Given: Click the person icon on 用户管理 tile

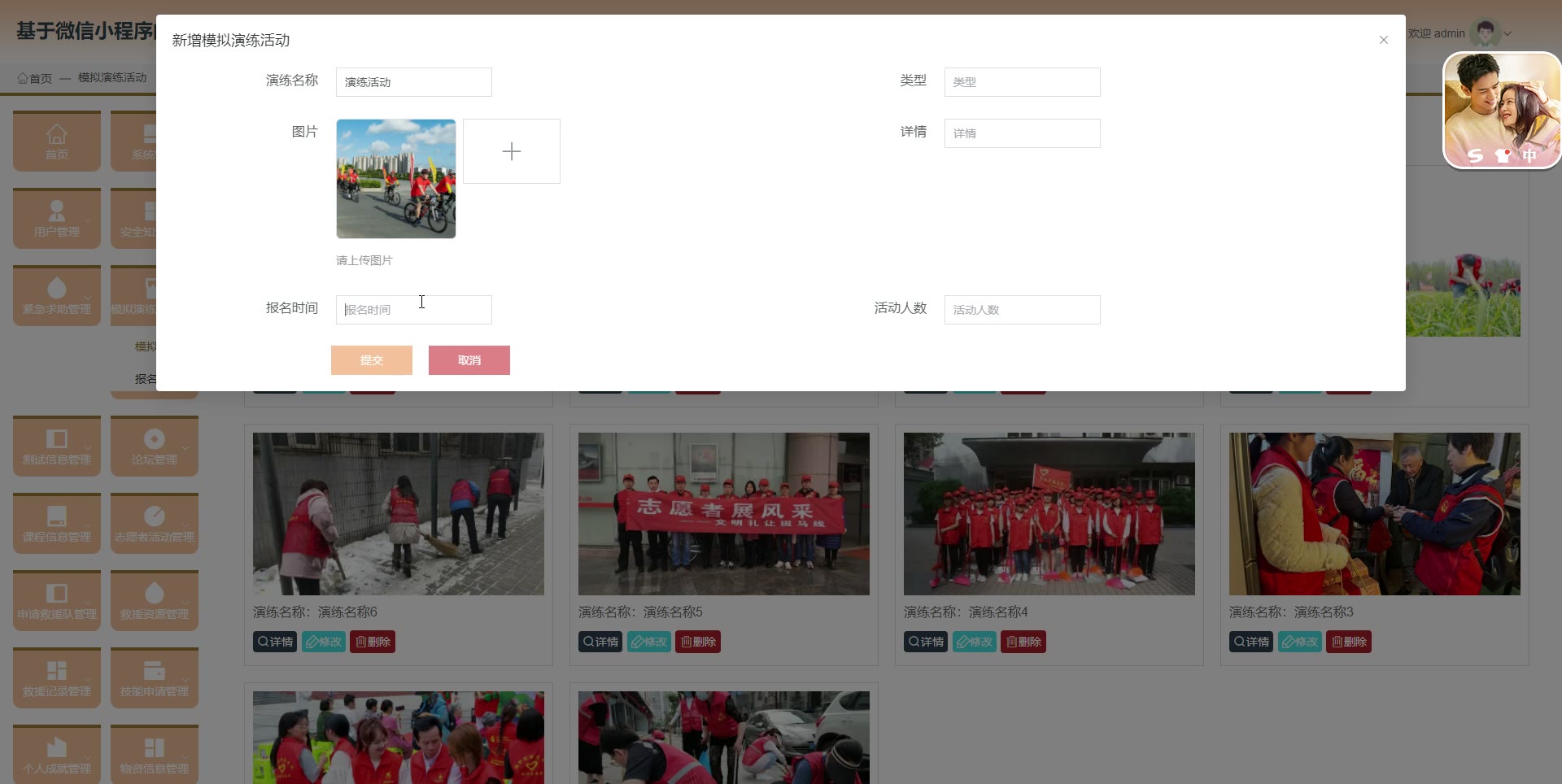Looking at the screenshot, I should (56, 211).
